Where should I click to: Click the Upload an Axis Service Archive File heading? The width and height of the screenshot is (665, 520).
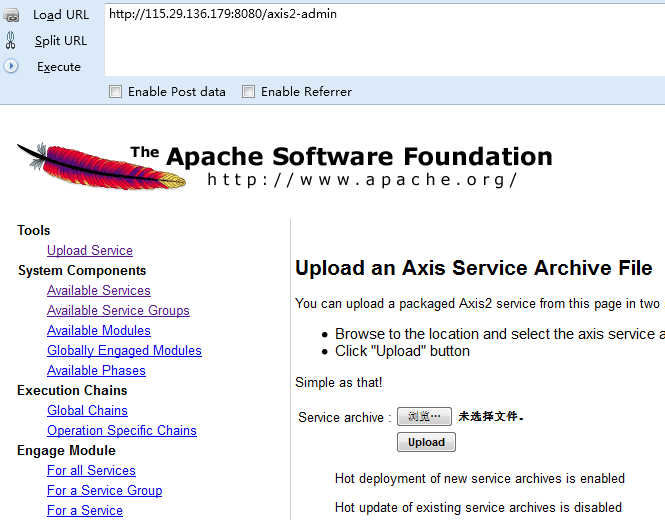pyautogui.click(x=474, y=268)
